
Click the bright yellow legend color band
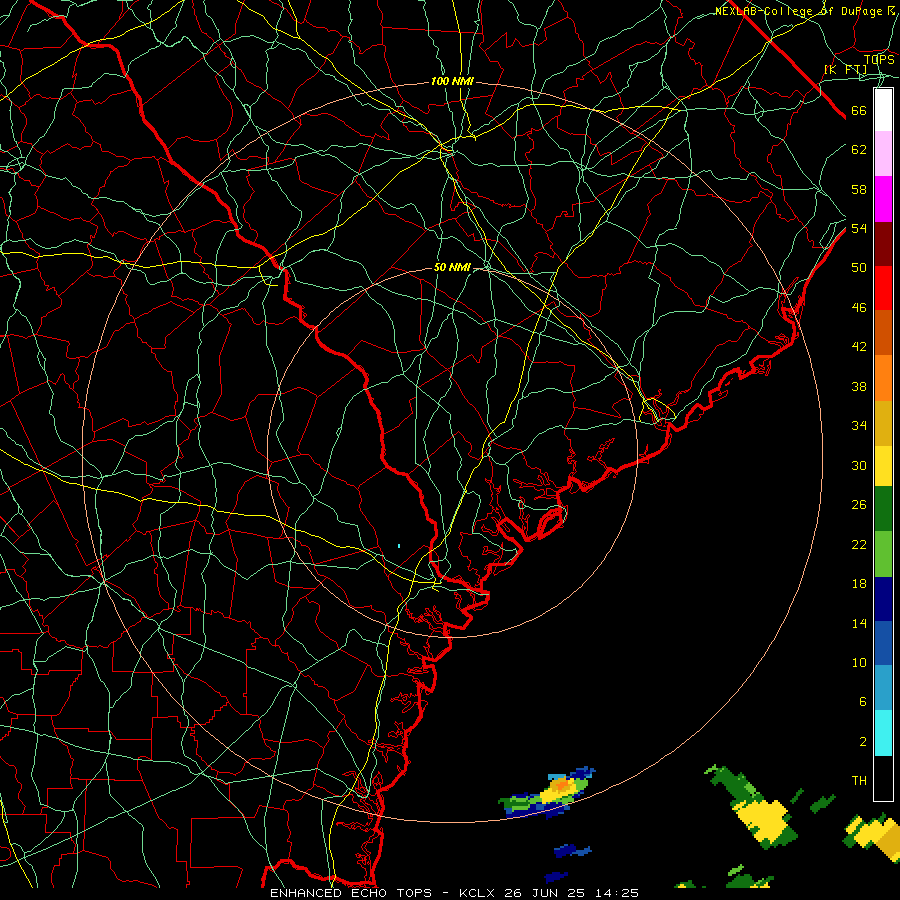pos(883,466)
